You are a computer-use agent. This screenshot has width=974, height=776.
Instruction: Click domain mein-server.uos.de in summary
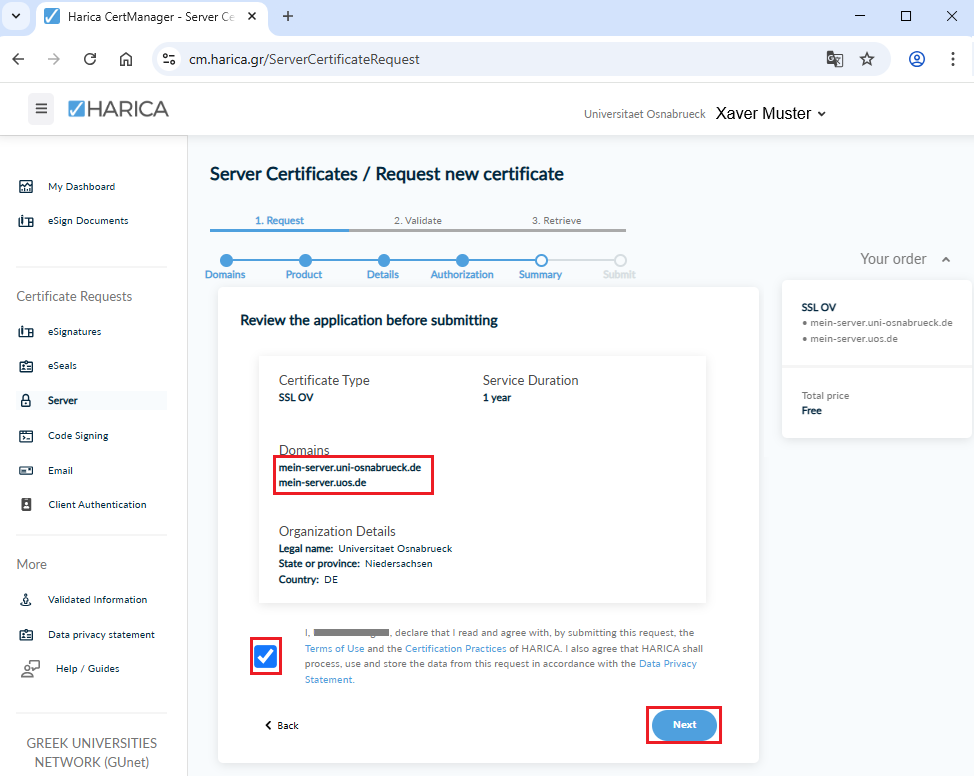point(322,483)
